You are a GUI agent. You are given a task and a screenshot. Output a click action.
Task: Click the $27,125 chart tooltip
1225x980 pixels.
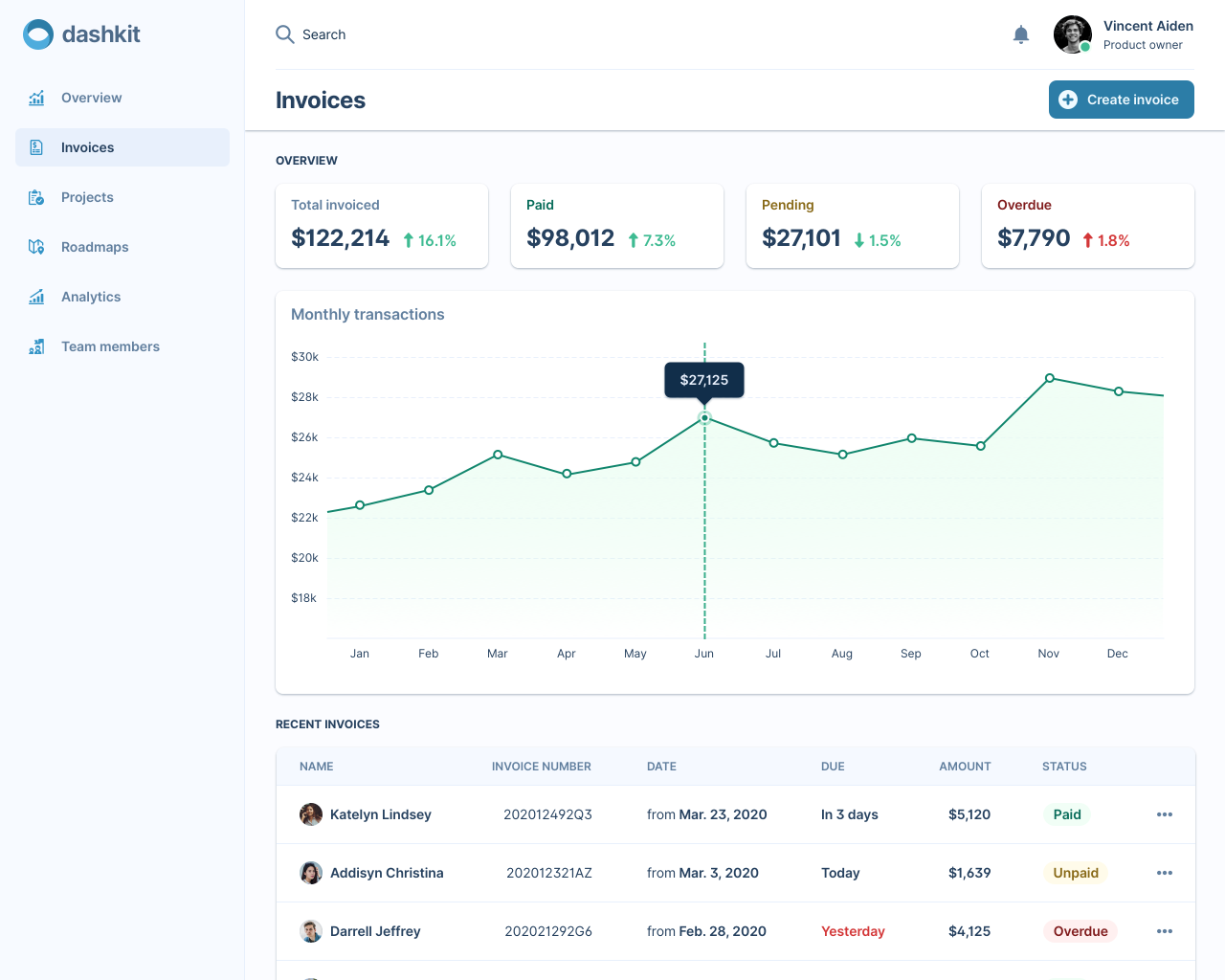704,380
